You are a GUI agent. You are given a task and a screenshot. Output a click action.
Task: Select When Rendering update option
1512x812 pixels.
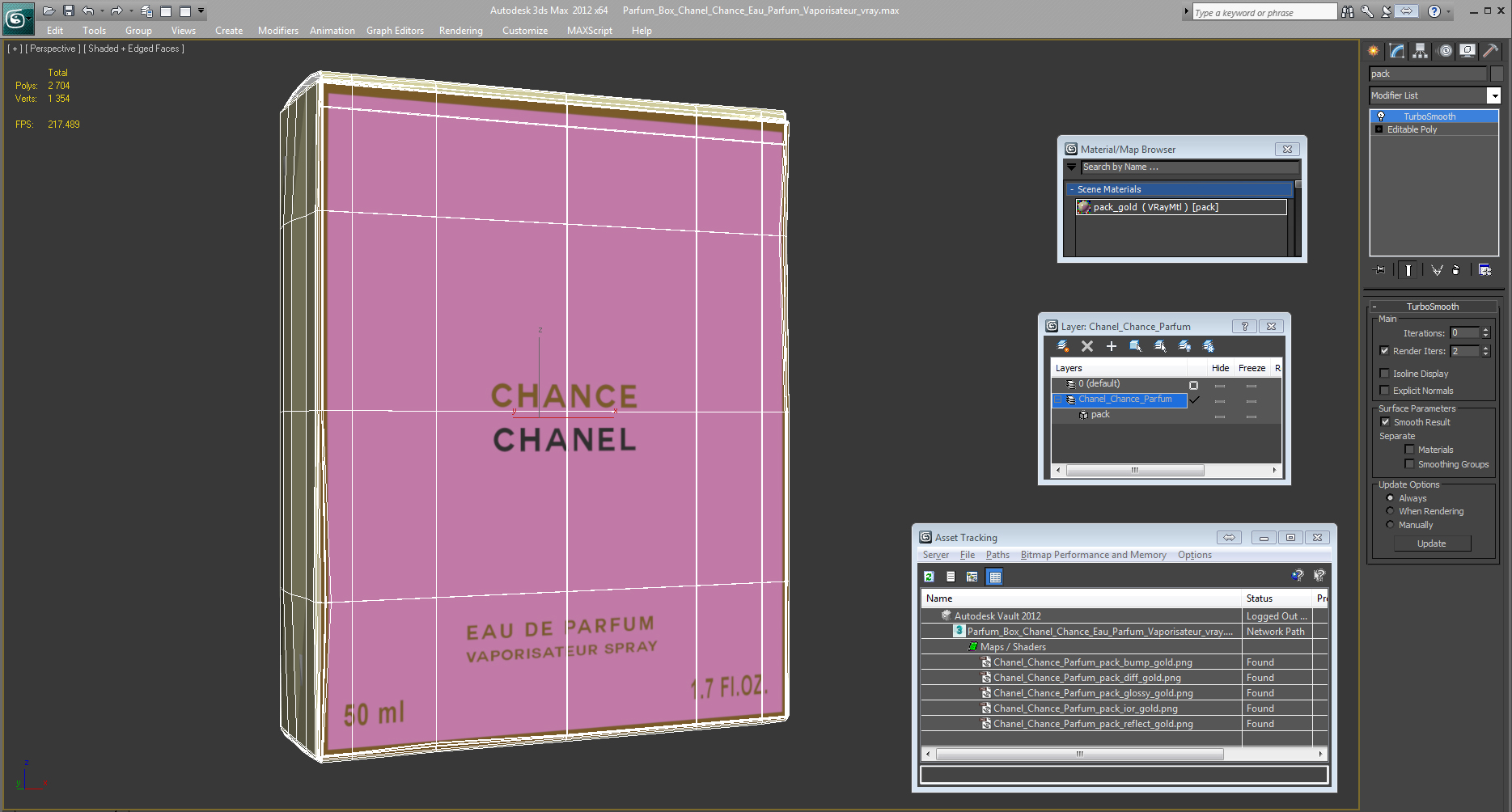[1390, 511]
